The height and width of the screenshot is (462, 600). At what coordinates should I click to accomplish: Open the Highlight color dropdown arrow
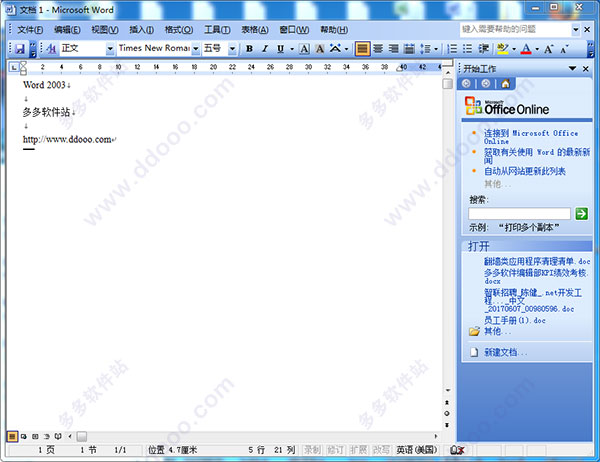[514, 49]
